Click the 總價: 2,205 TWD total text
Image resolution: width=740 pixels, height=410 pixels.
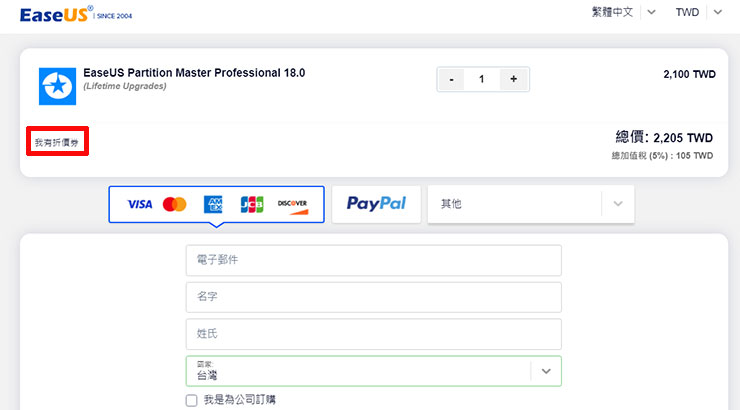point(664,138)
